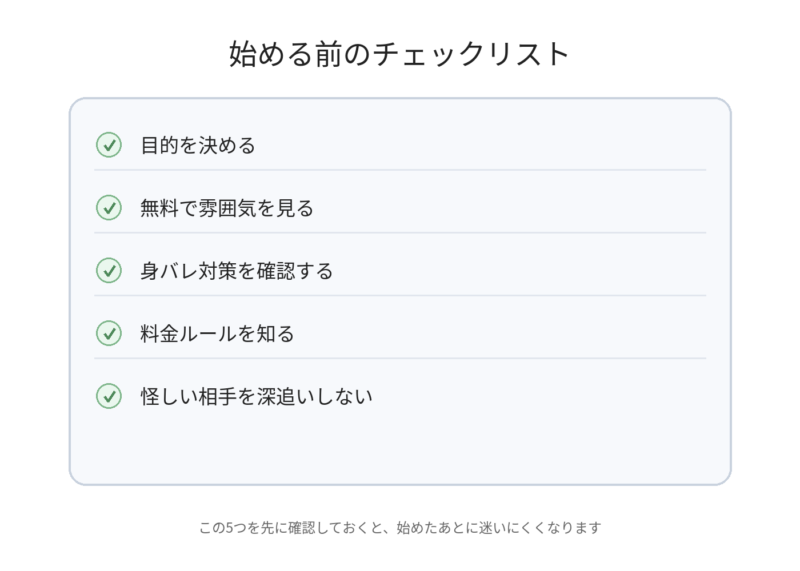Select the 怪しい相手を深追いしない text

pos(256,396)
